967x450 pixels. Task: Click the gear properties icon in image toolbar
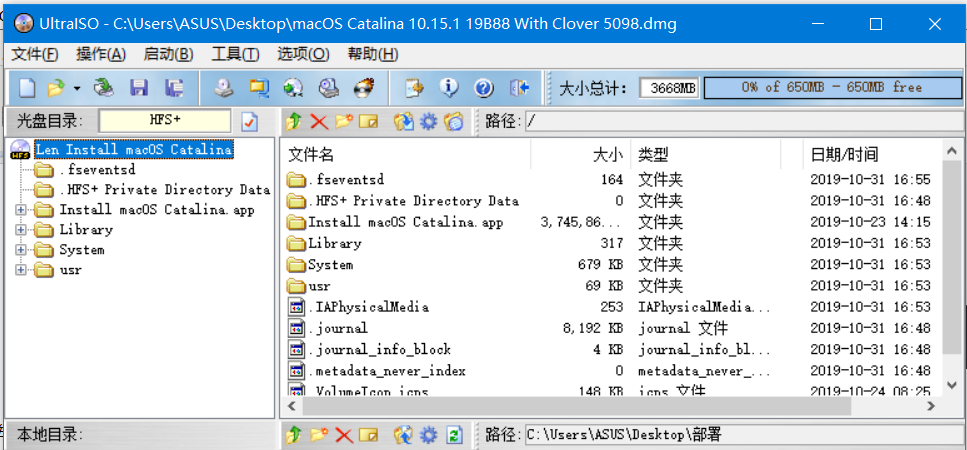[x=429, y=122]
